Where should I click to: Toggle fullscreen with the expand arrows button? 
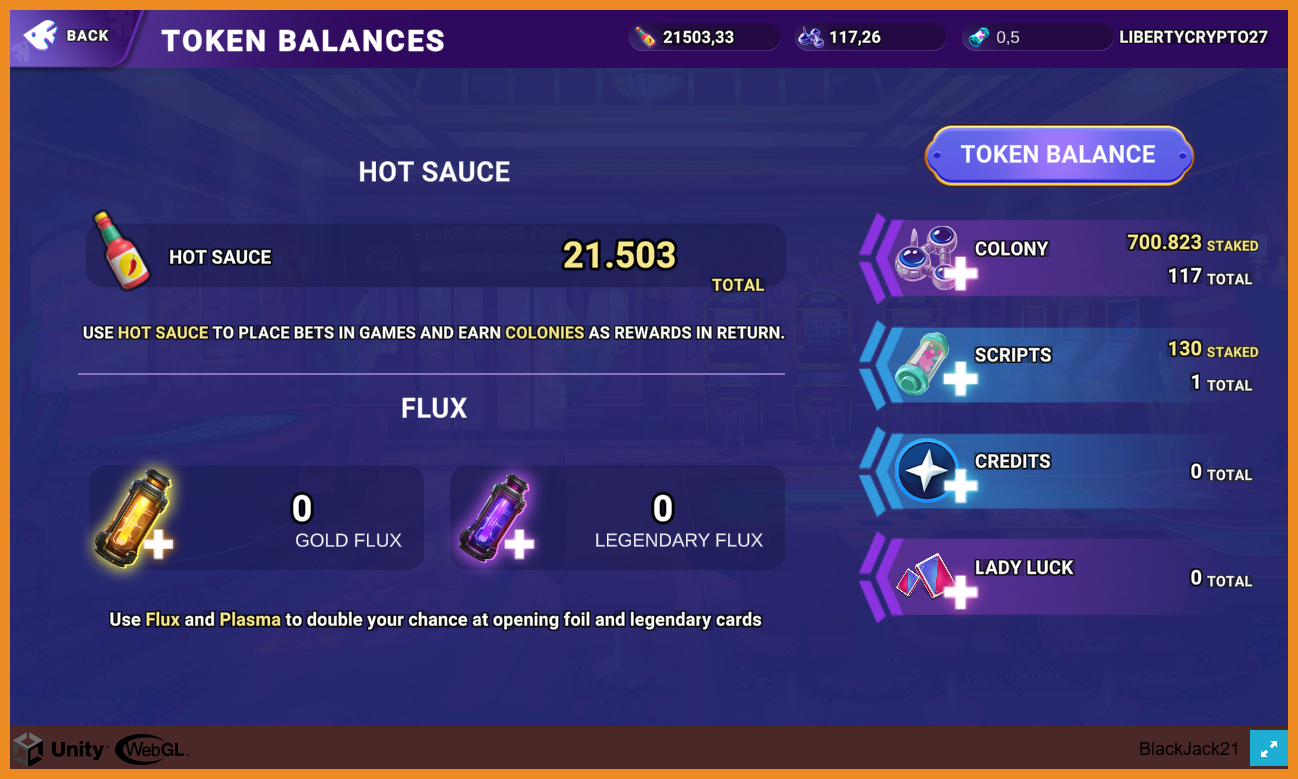(x=1268, y=748)
